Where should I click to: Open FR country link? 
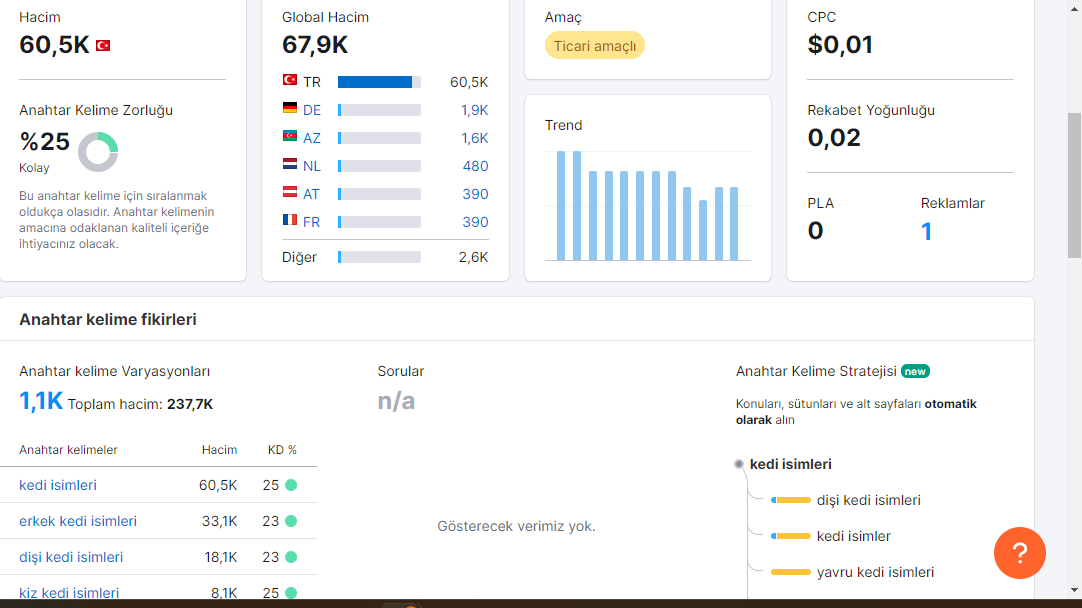click(311, 222)
